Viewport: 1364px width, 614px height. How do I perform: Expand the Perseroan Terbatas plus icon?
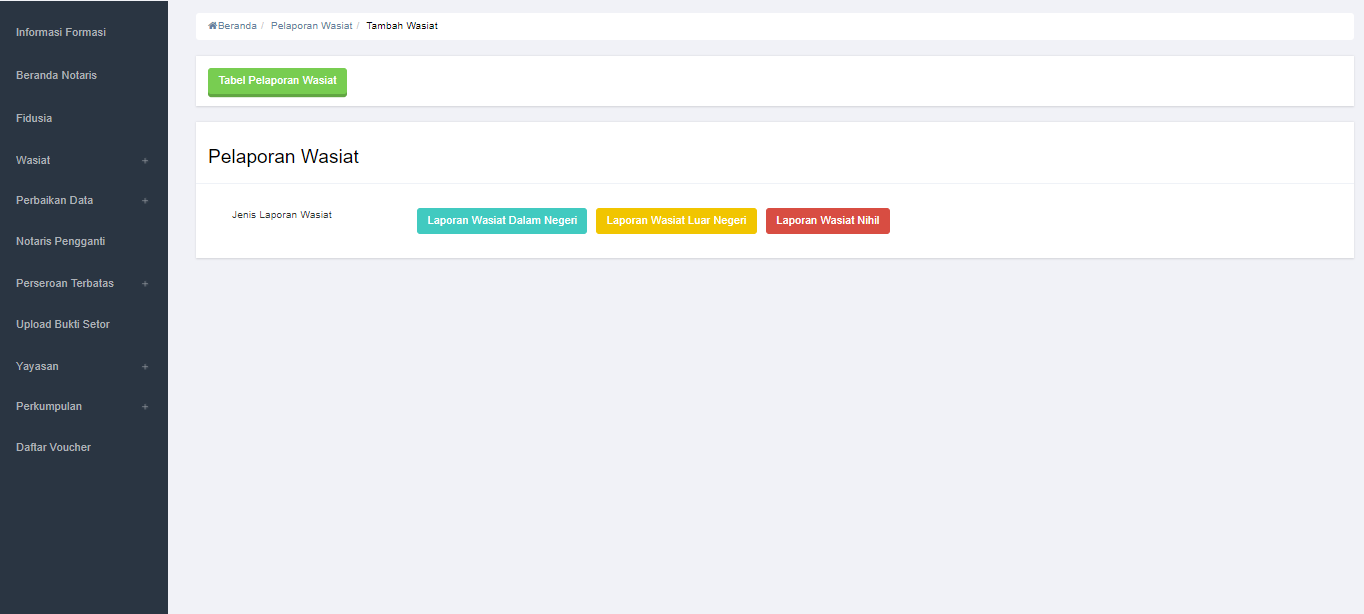coord(145,284)
